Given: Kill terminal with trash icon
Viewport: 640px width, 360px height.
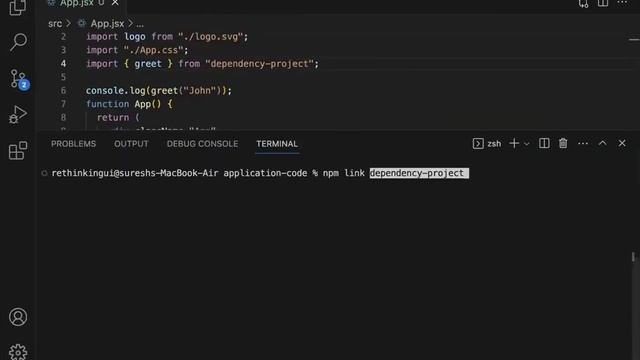Looking at the screenshot, I should point(563,143).
